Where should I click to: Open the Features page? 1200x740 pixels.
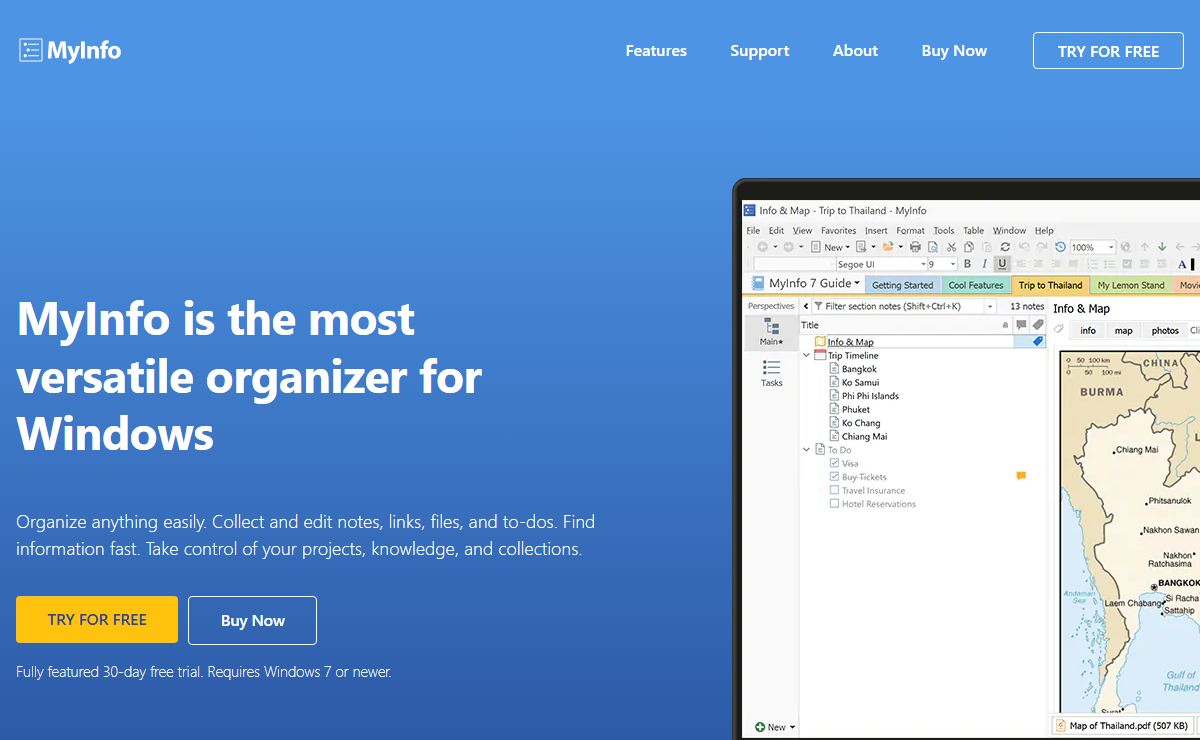click(x=656, y=51)
